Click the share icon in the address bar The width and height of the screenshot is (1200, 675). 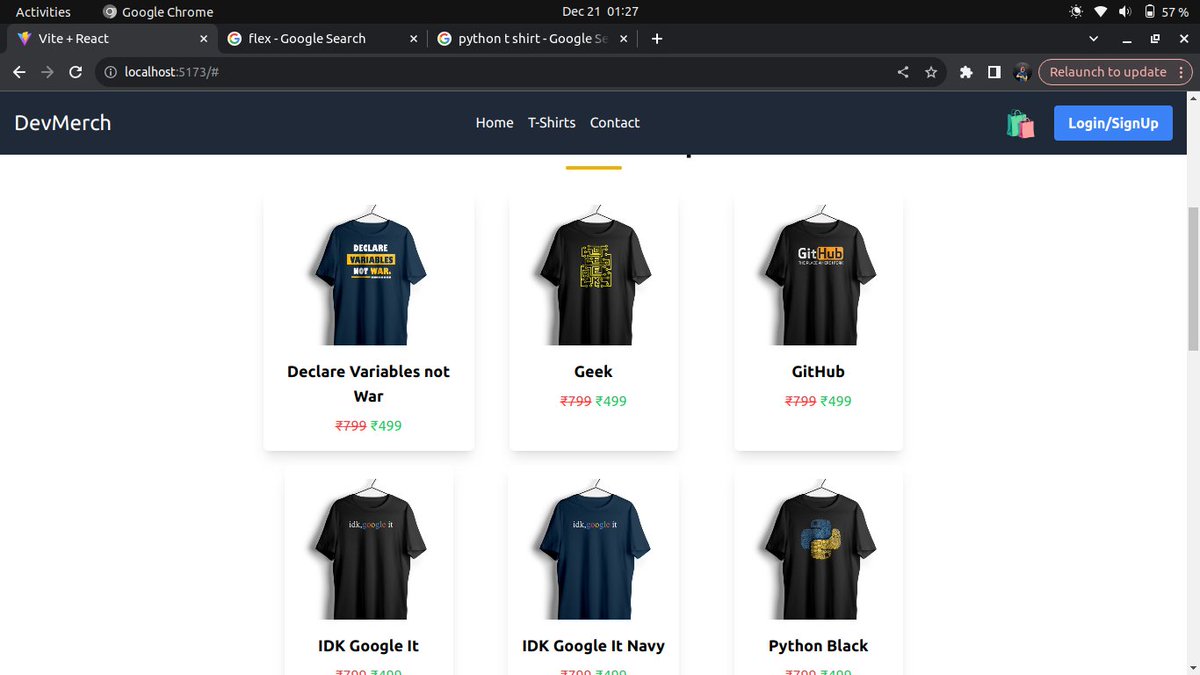[903, 72]
